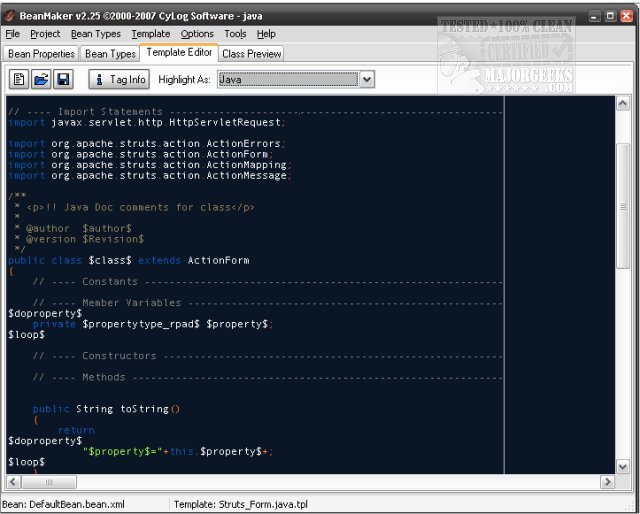
Task: Open the Highlight As dropdown arrow
Action: tap(367, 79)
